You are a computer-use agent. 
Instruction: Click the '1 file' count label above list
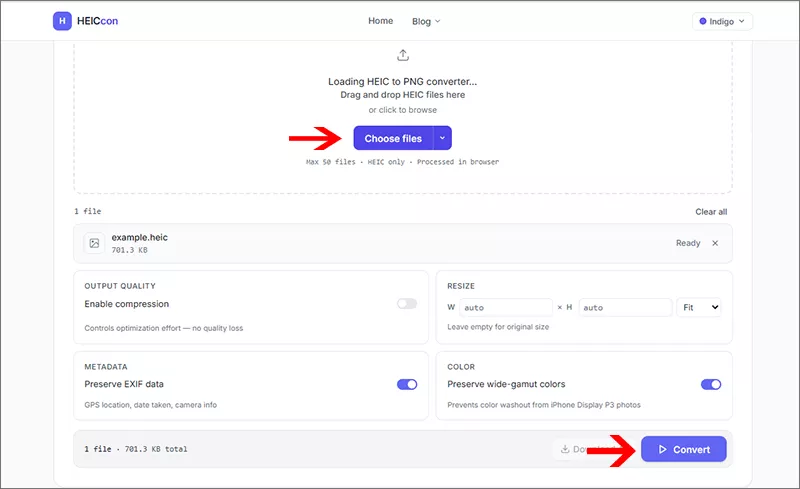pos(88,211)
